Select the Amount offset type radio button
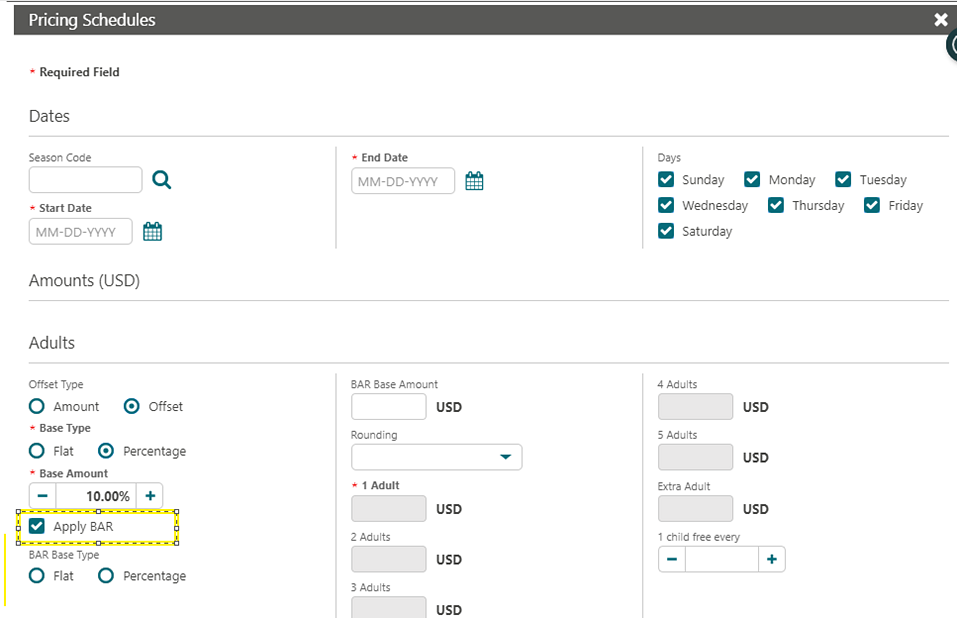 coord(37,406)
